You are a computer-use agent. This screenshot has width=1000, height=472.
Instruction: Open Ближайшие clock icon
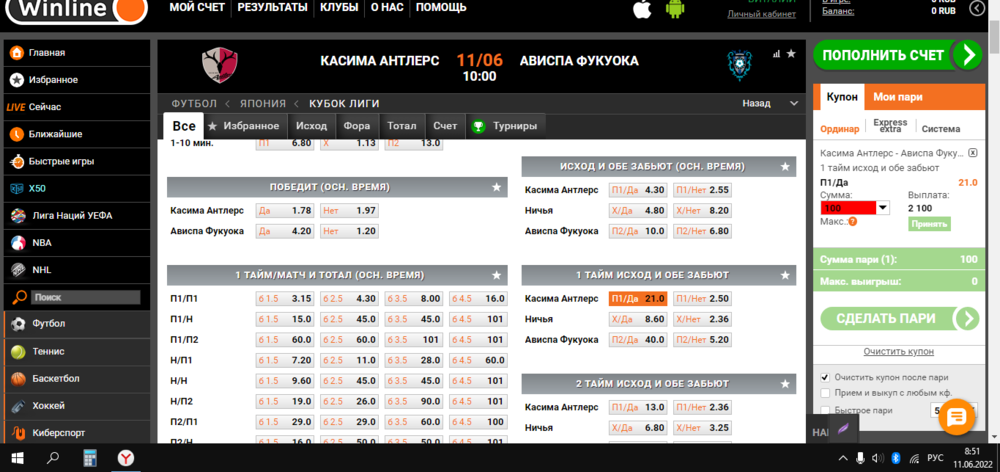coord(17,134)
